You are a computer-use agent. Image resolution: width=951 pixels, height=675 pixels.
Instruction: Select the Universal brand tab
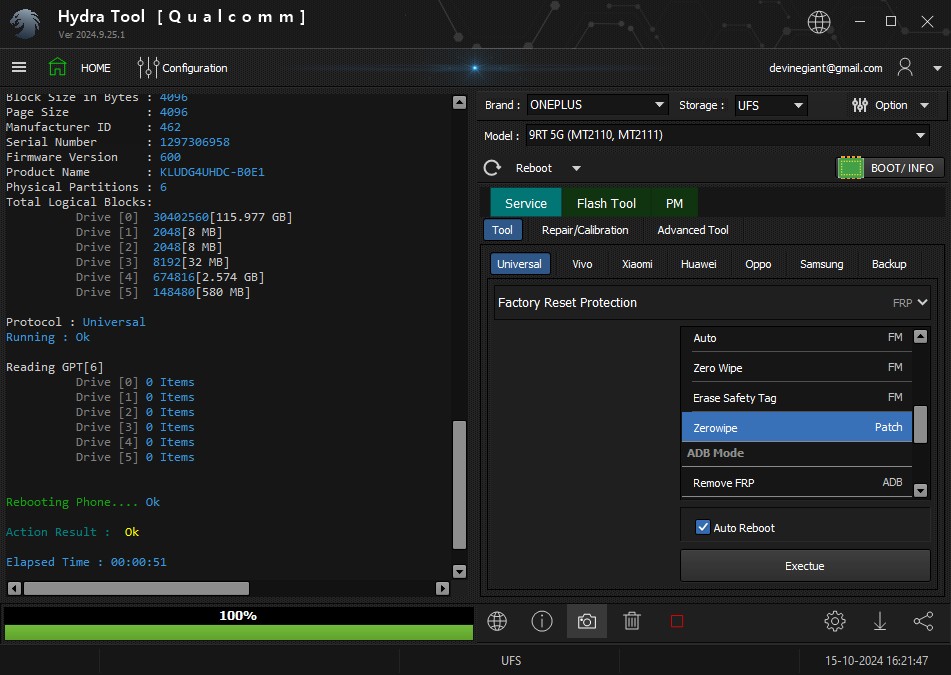[x=519, y=264]
